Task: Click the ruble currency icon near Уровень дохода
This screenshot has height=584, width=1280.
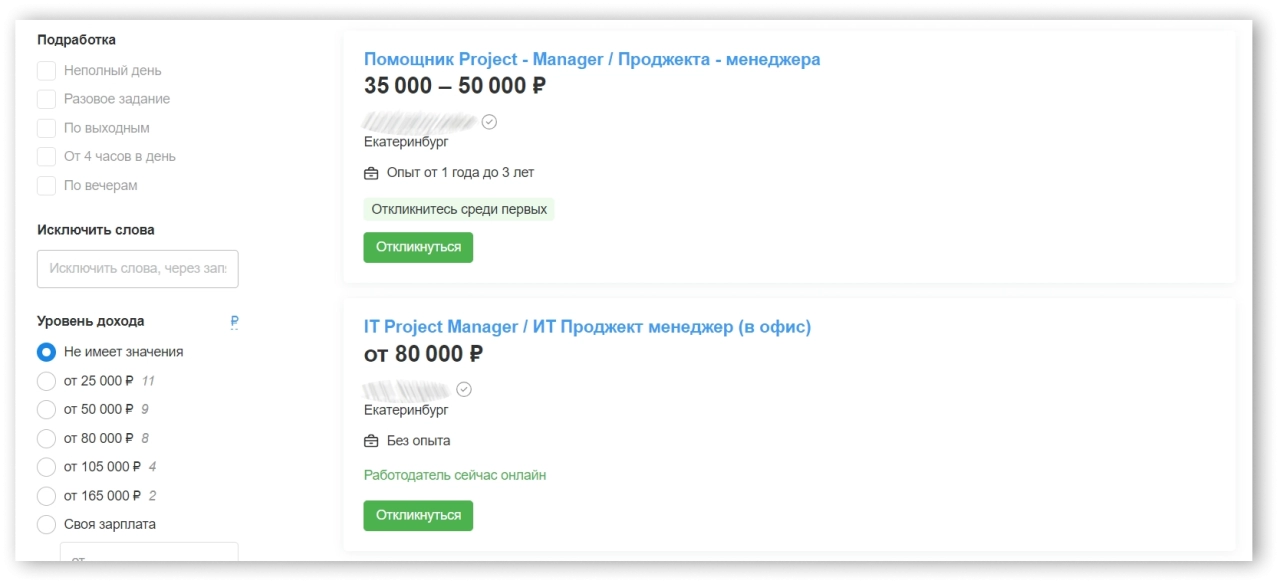Action: point(234,322)
